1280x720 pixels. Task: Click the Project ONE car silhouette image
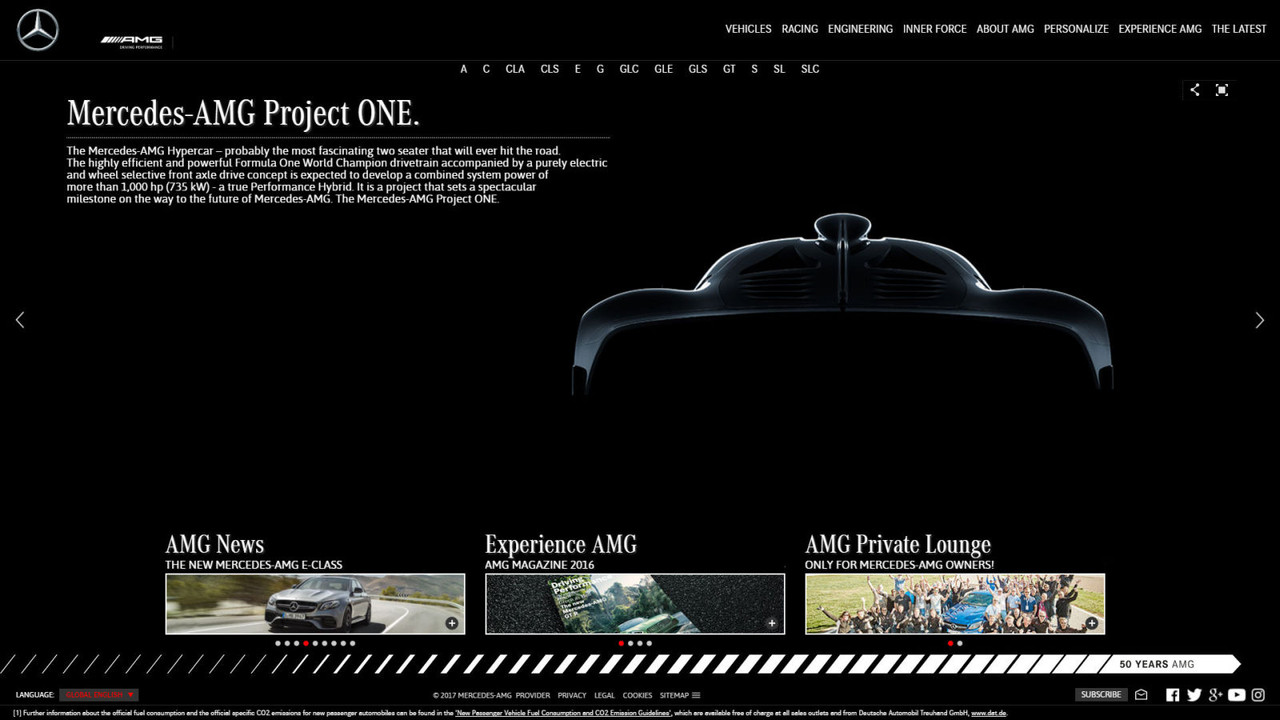pos(842,303)
